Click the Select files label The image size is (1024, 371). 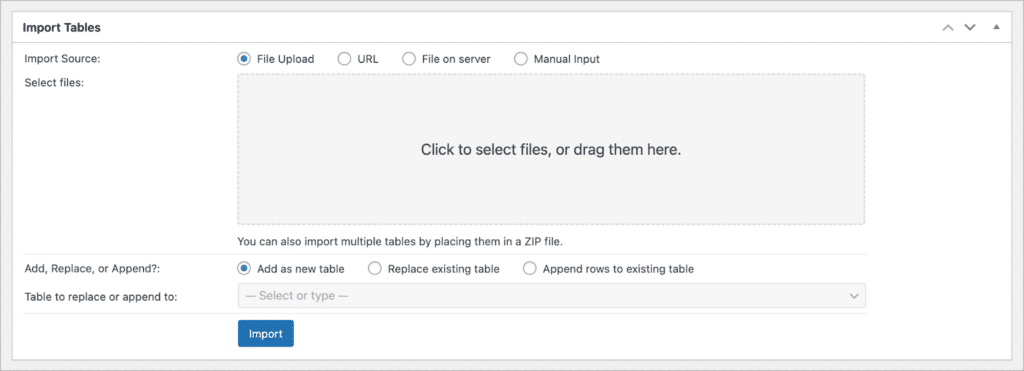[x=54, y=83]
